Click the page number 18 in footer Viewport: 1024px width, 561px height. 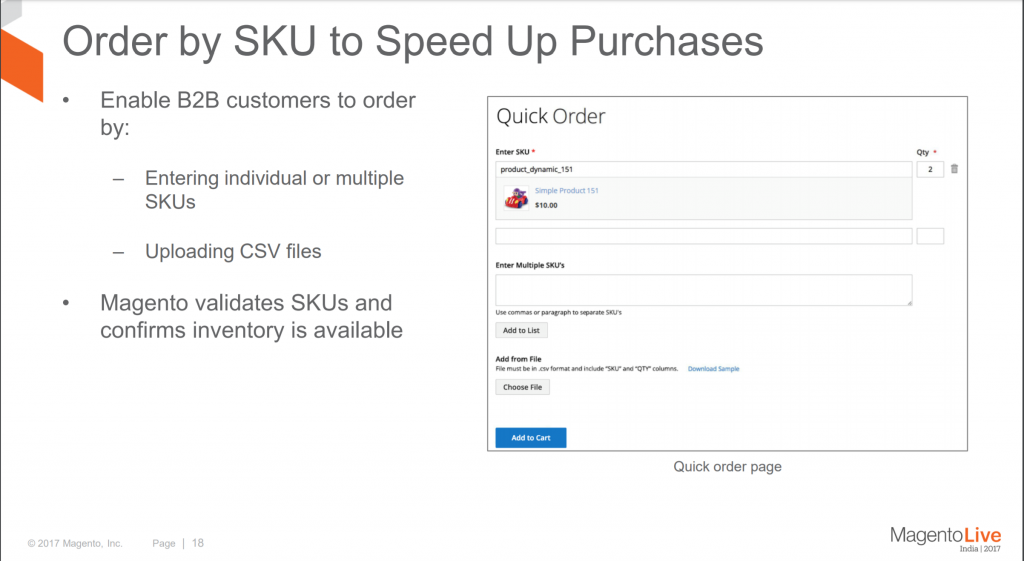198,543
